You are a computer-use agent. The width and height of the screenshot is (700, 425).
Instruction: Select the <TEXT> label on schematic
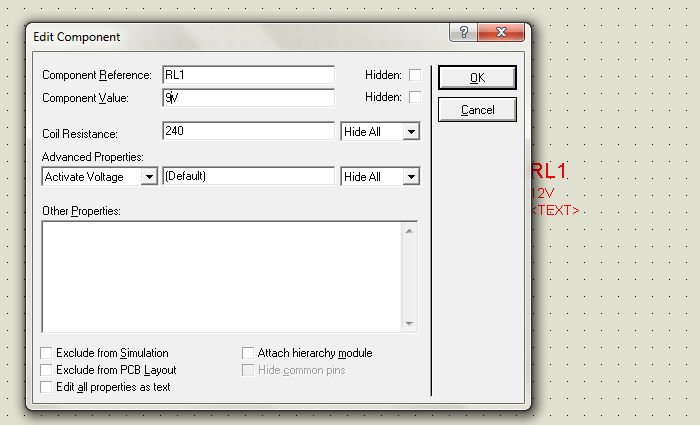click(x=555, y=210)
